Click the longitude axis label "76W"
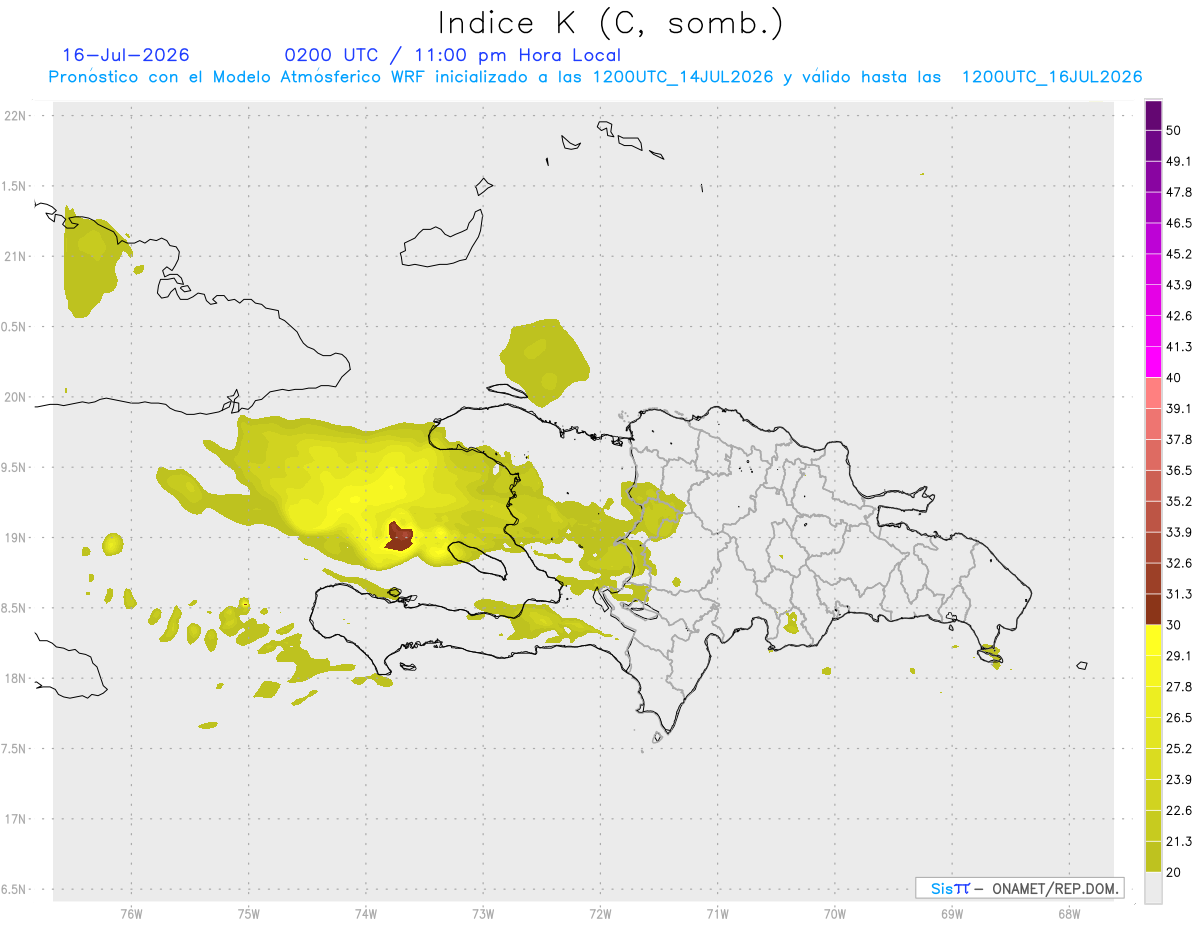 tap(131, 914)
